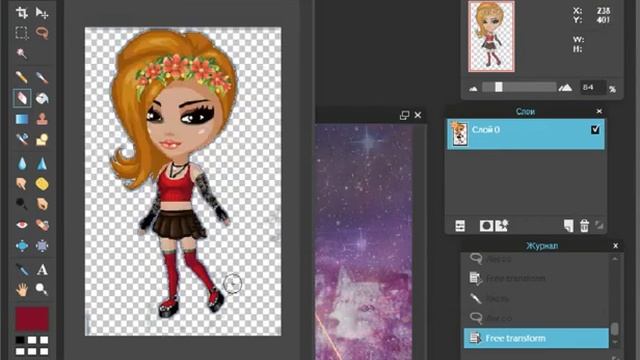Click the navigator preview thumbnail
The height and width of the screenshot is (360, 640).
tap(491, 36)
